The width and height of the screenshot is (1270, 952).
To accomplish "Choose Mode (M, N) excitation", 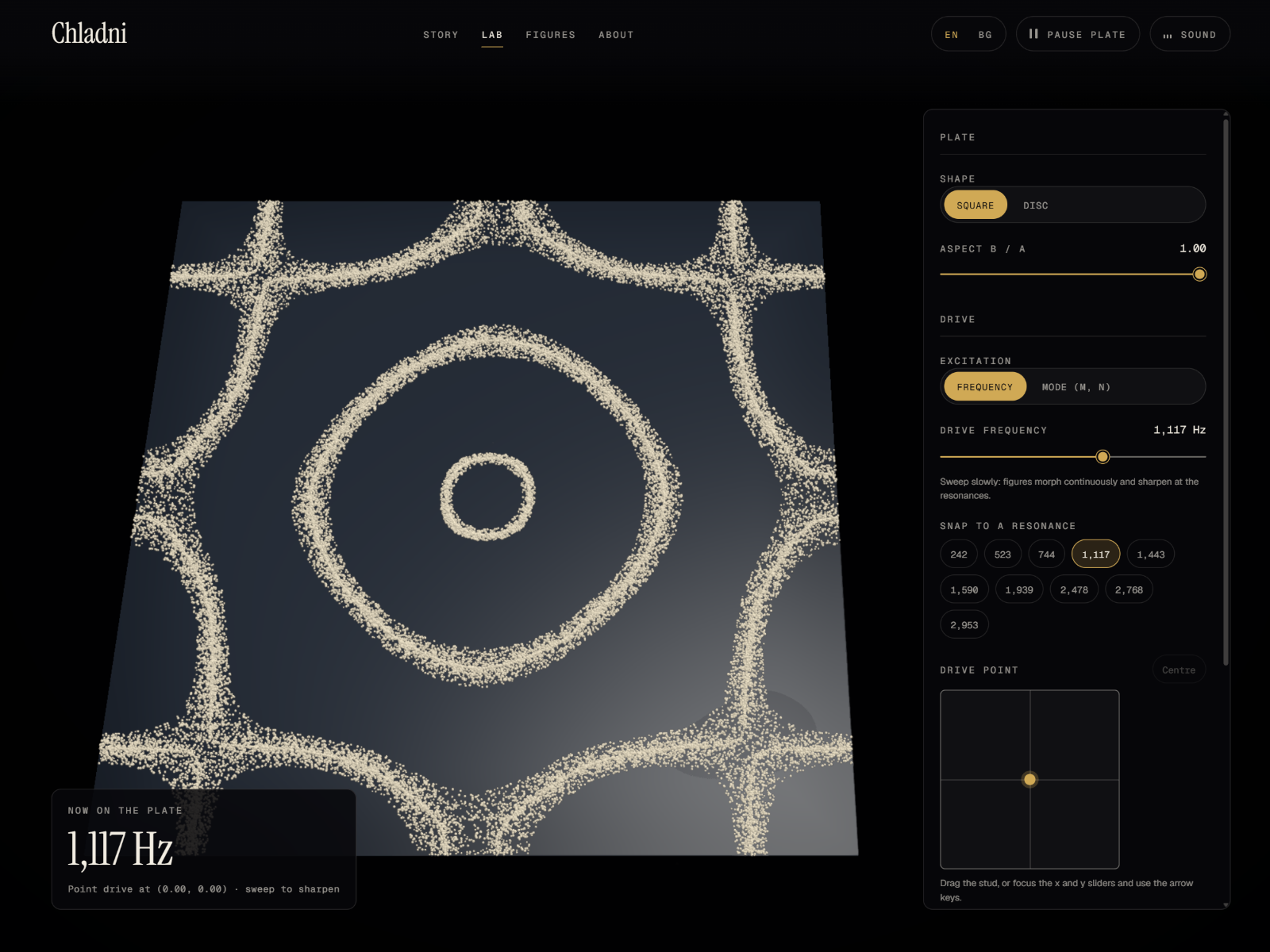I will [x=1076, y=386].
